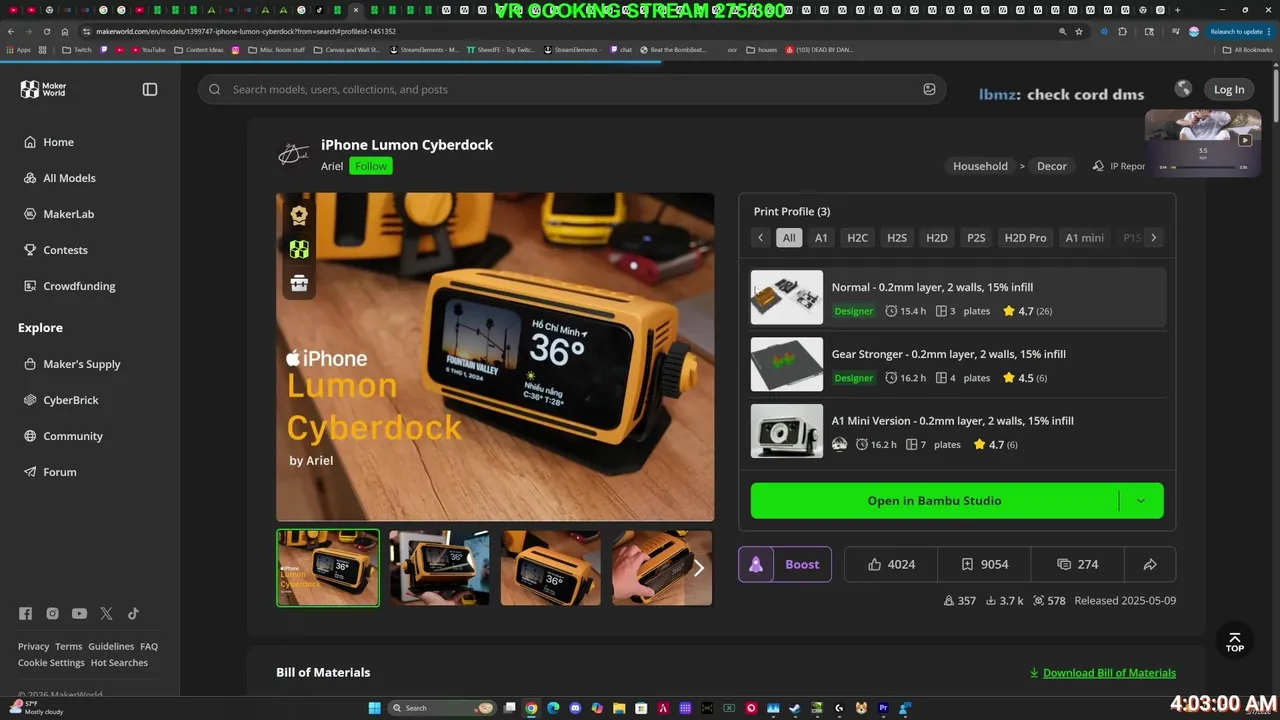Click the share arrow icon
The image size is (1280, 720).
point(1150,564)
